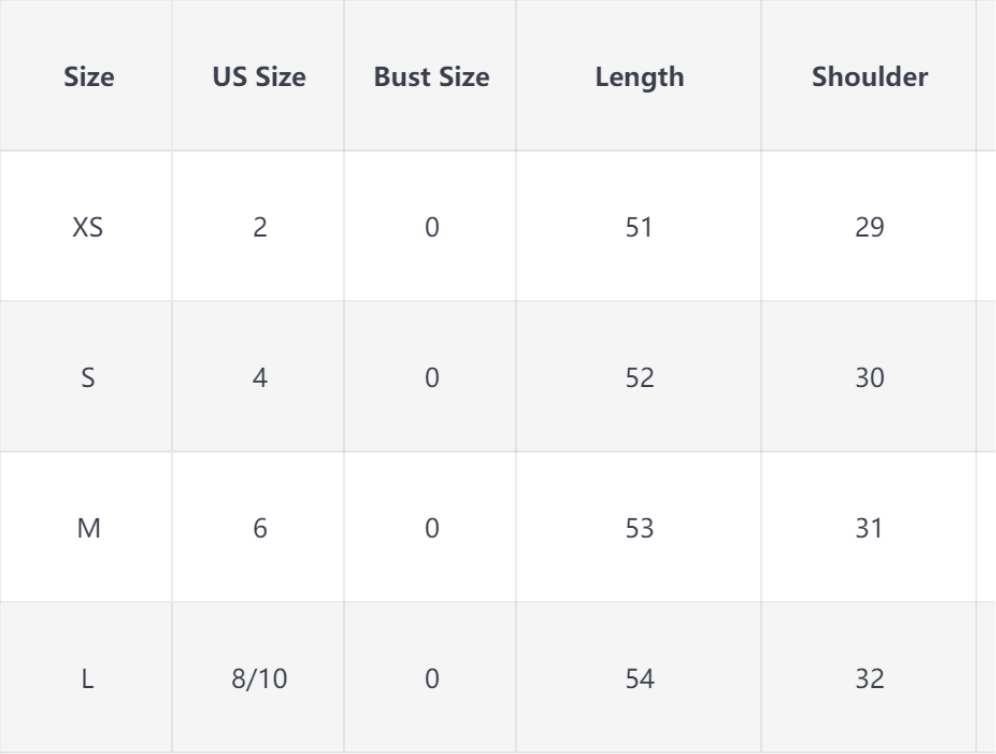Select US size 4 cell
Viewport: 996px width, 754px height.
(x=259, y=378)
